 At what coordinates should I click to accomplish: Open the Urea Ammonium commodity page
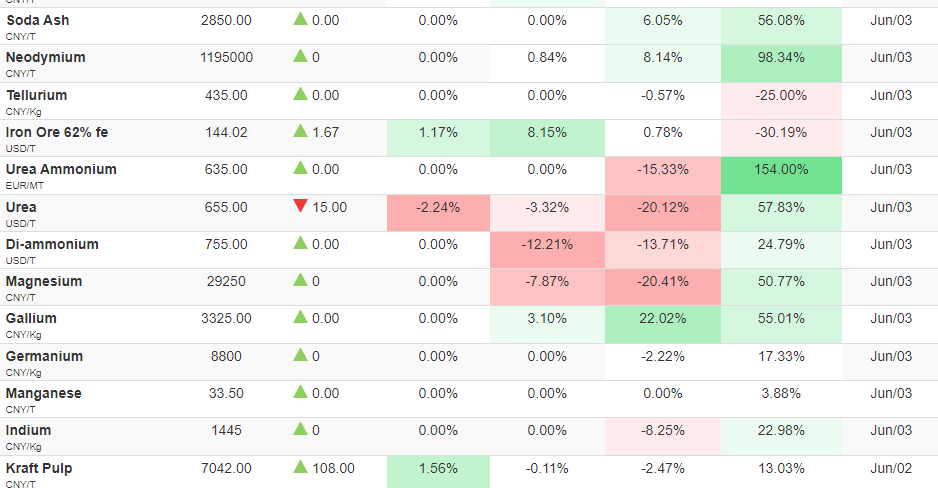pyautogui.click(x=61, y=169)
